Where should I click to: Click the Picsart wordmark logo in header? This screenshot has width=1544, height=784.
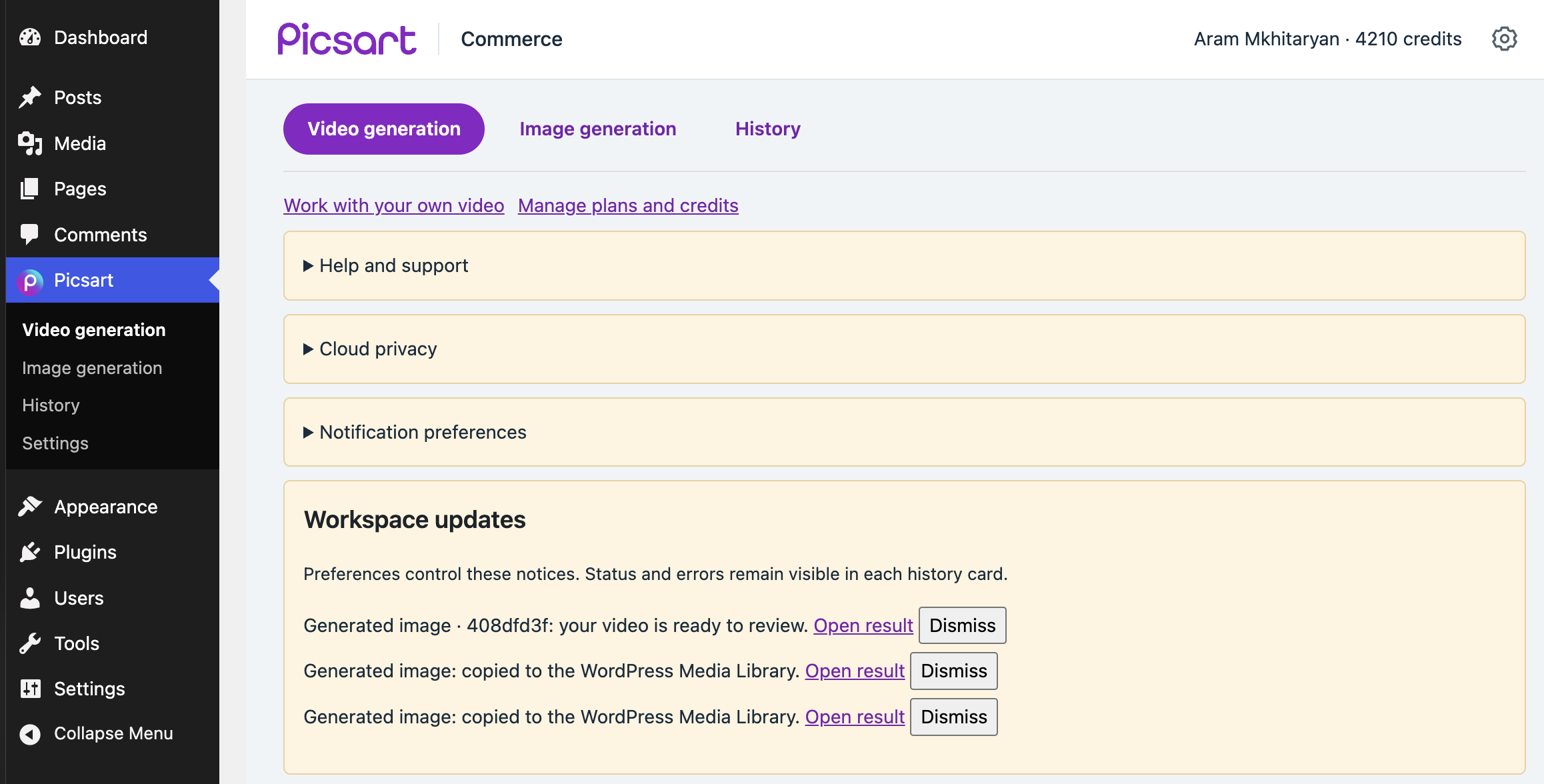click(x=347, y=39)
